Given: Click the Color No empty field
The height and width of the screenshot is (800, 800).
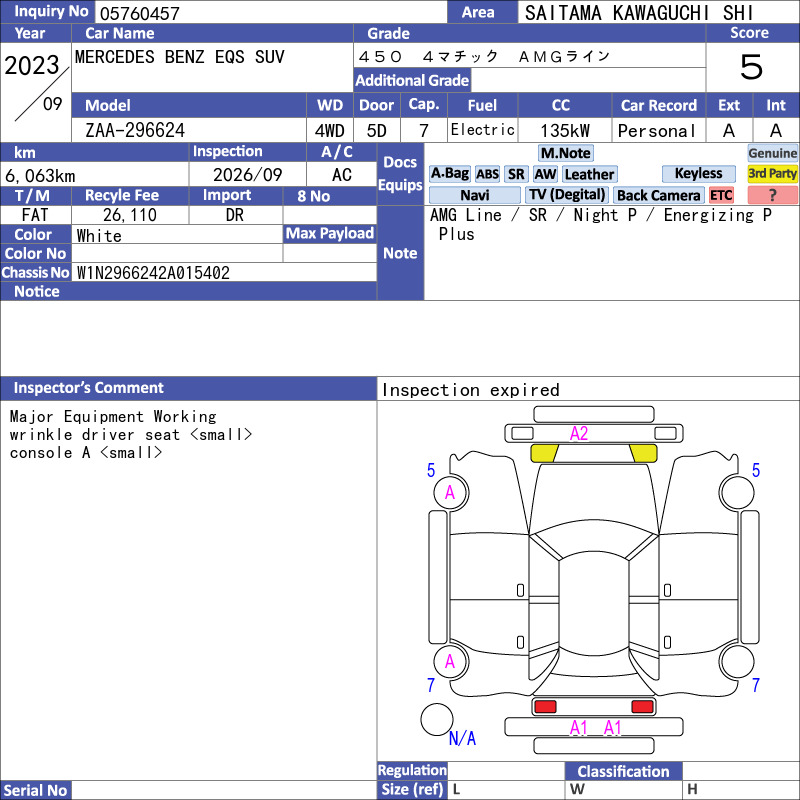Looking at the screenshot, I should (177, 253).
